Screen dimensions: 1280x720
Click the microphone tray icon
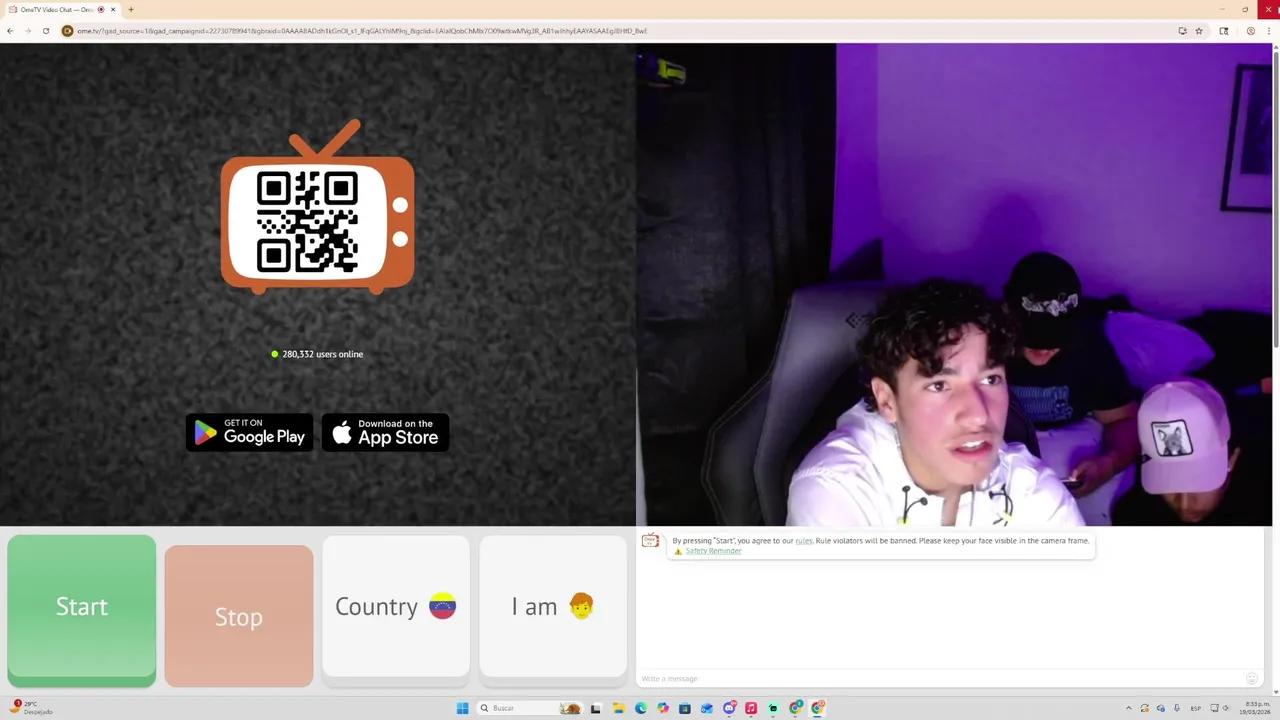tap(1177, 708)
